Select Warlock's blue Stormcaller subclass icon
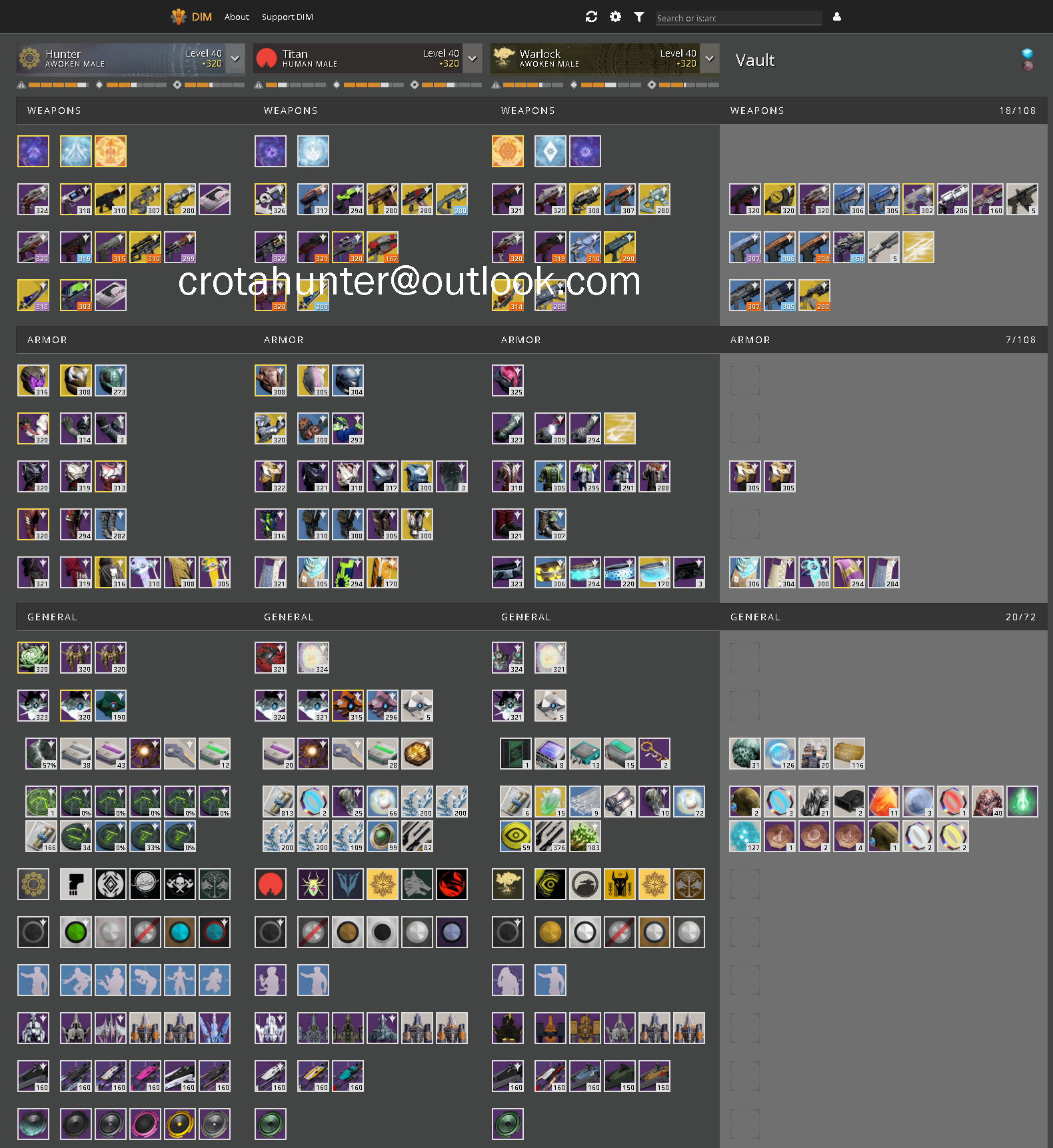This screenshot has width=1053, height=1148. (x=550, y=151)
